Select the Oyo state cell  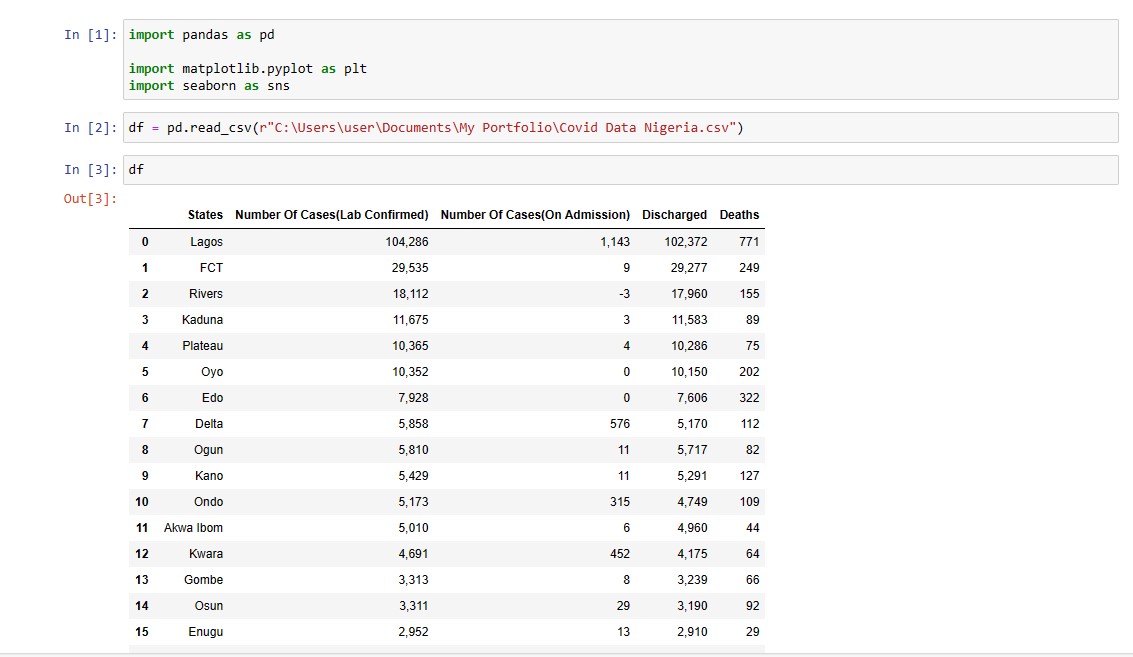tap(212, 372)
